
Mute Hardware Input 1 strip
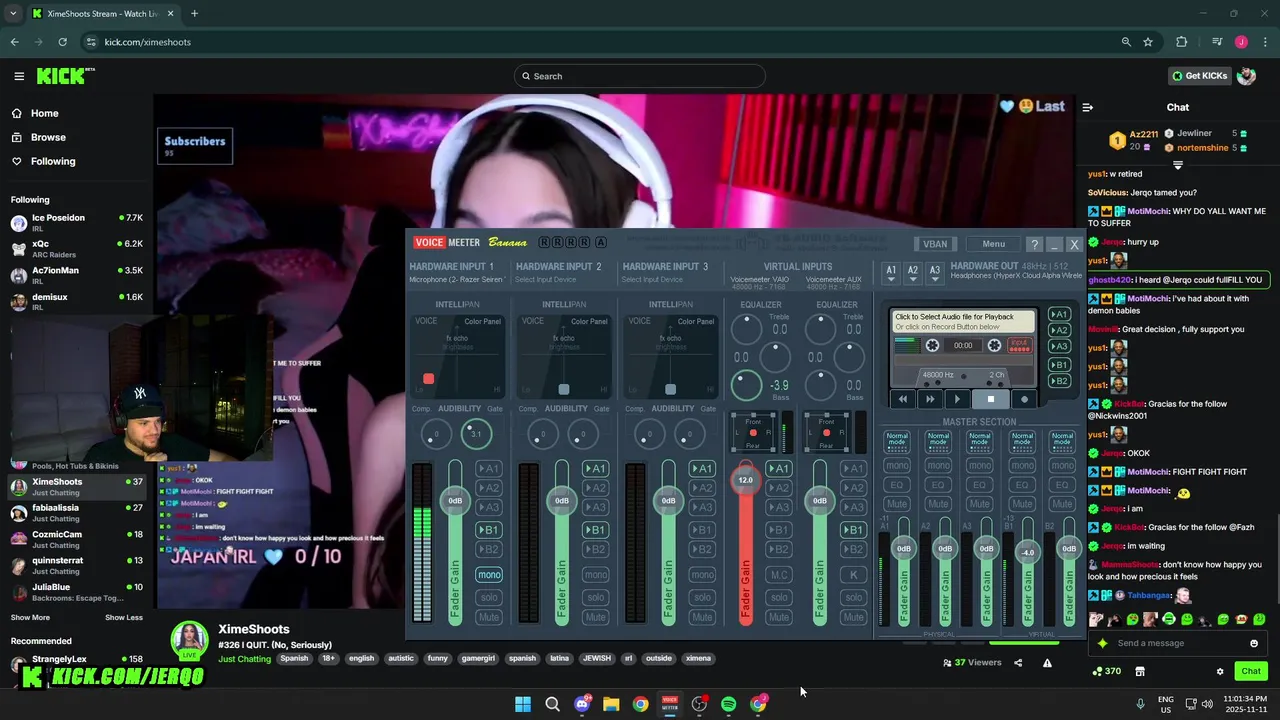coord(489,617)
